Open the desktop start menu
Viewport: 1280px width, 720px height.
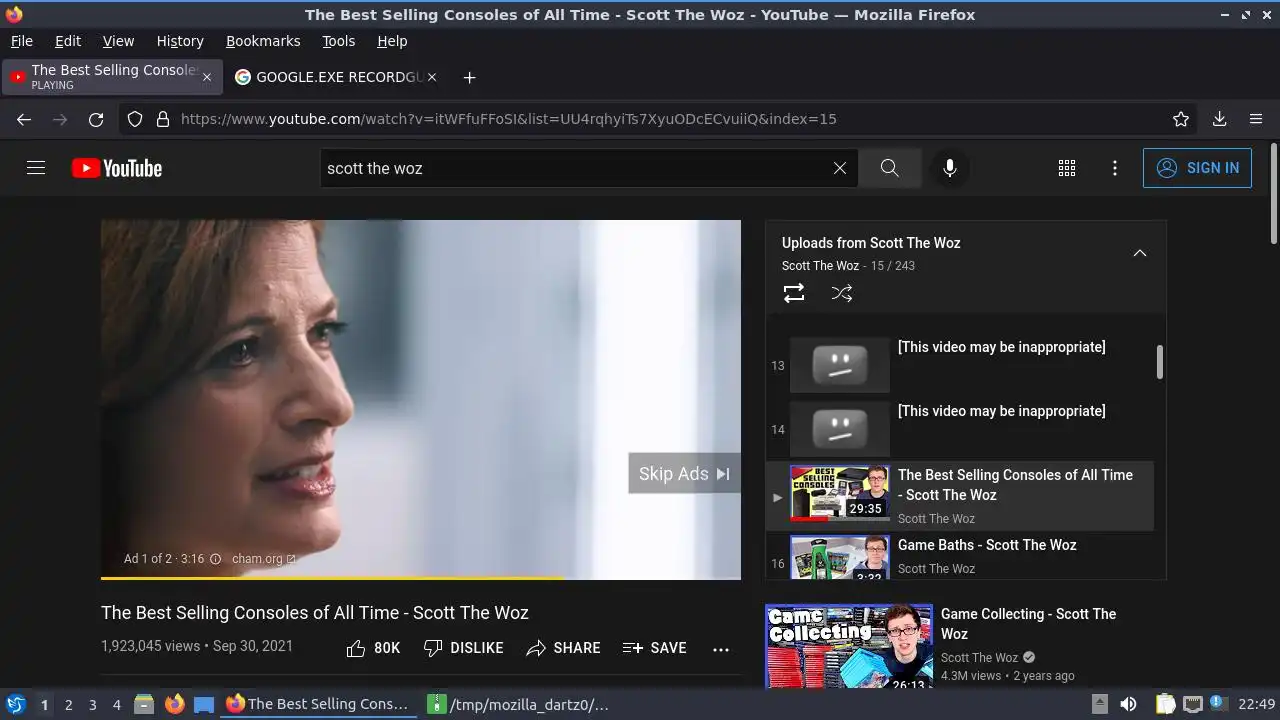15,704
